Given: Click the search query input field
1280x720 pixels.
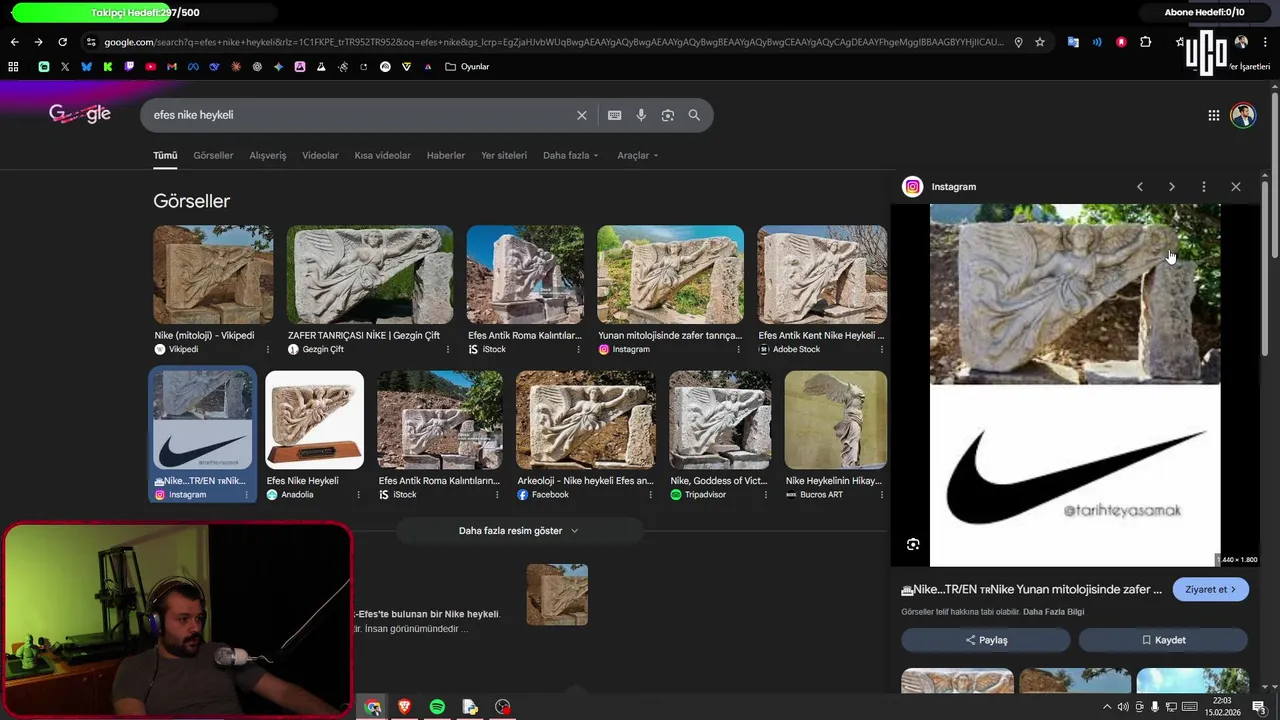Looking at the screenshot, I should point(360,115).
